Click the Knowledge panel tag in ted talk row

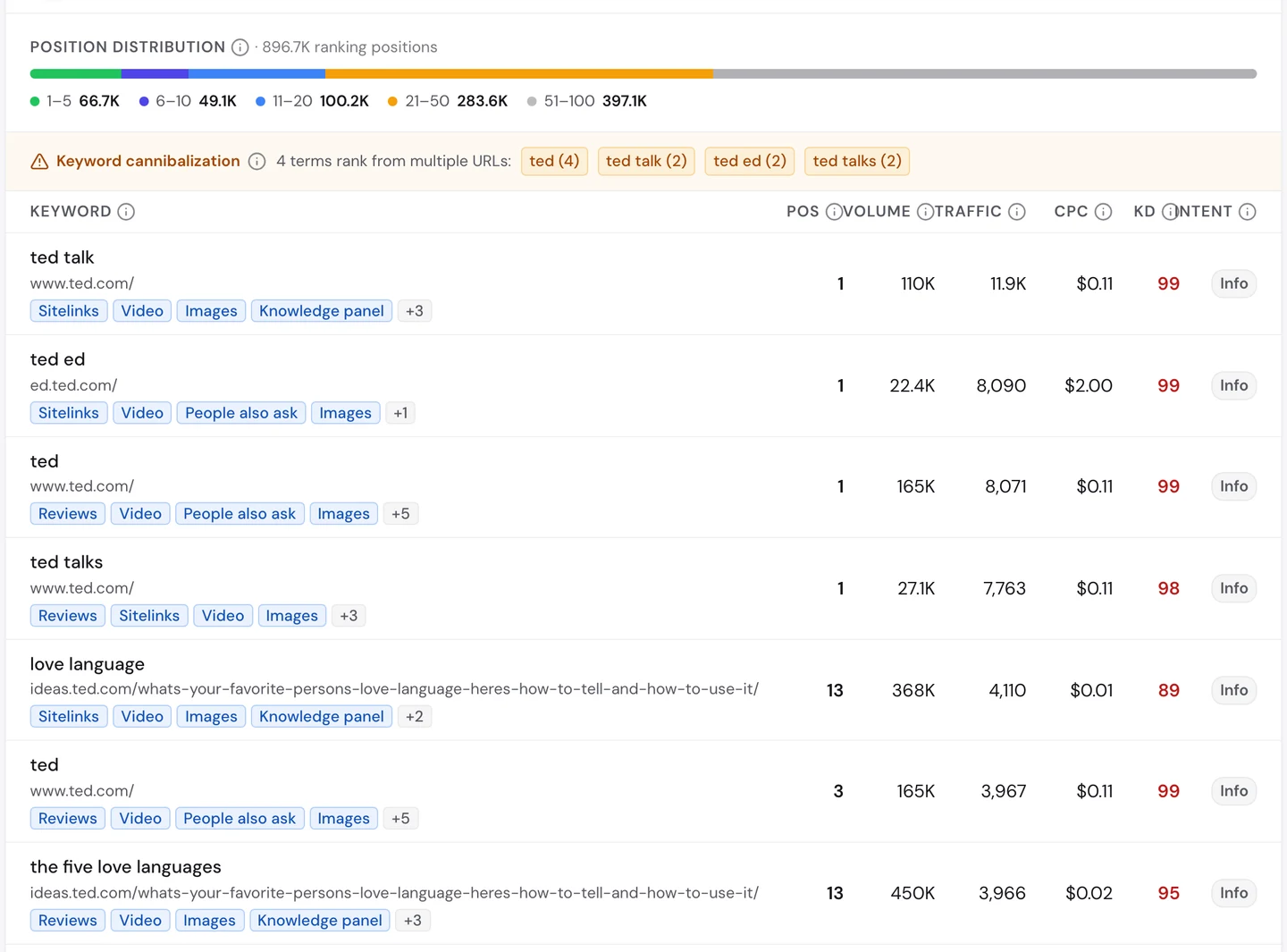[x=322, y=311]
